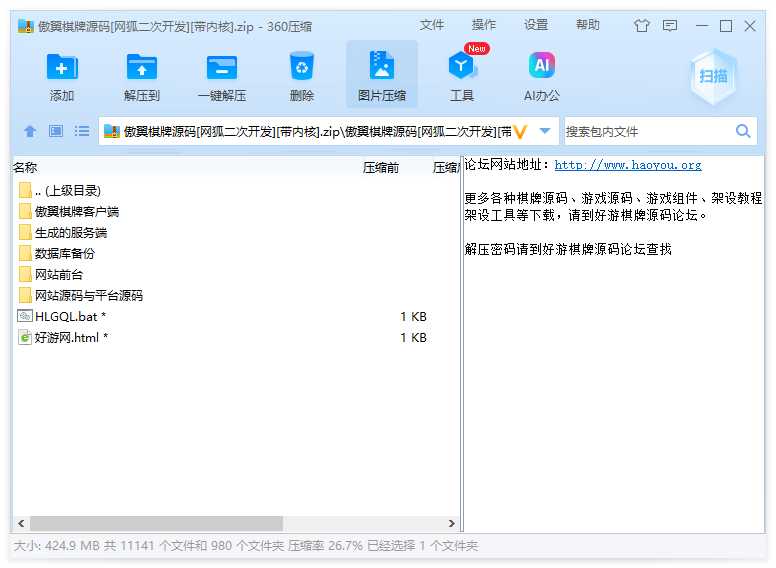The width and height of the screenshot is (776, 568).
Task: Close the 360压缩 window
Action: coord(750,25)
